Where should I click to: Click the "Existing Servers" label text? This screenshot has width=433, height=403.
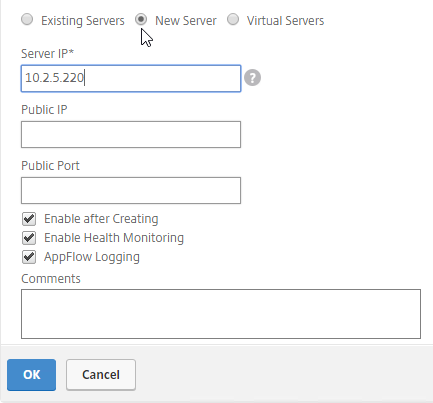(x=83, y=21)
